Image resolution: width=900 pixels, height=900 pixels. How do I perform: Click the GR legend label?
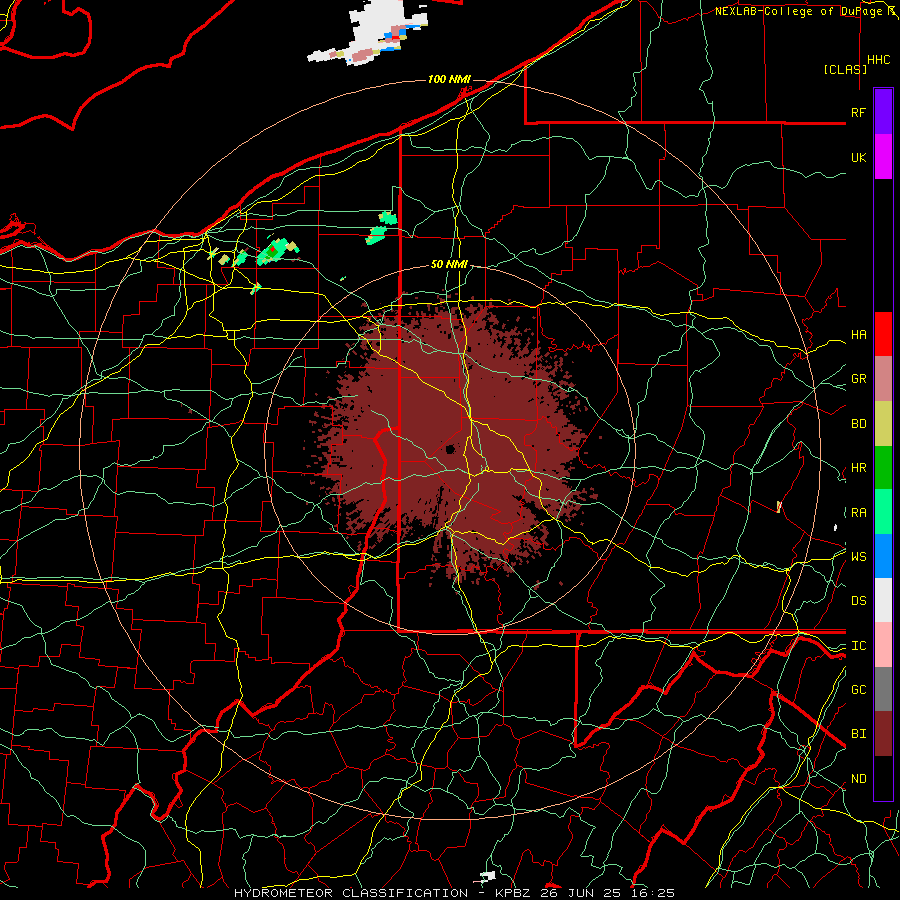click(x=858, y=379)
